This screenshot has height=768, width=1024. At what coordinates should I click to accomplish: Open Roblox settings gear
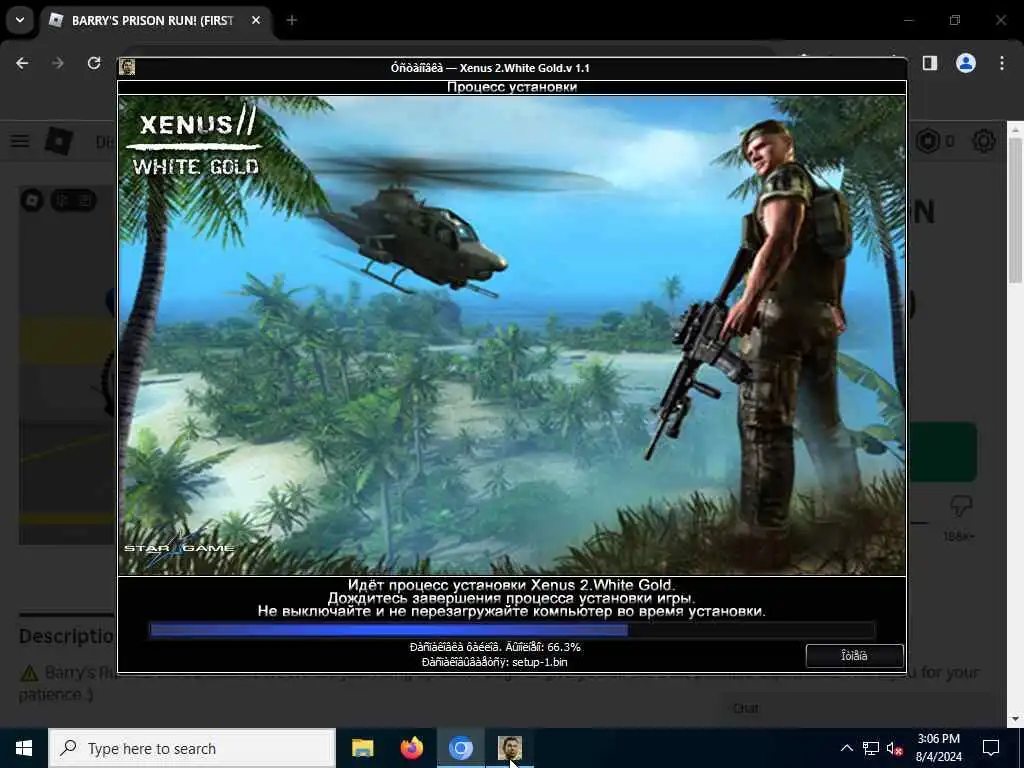click(x=984, y=141)
